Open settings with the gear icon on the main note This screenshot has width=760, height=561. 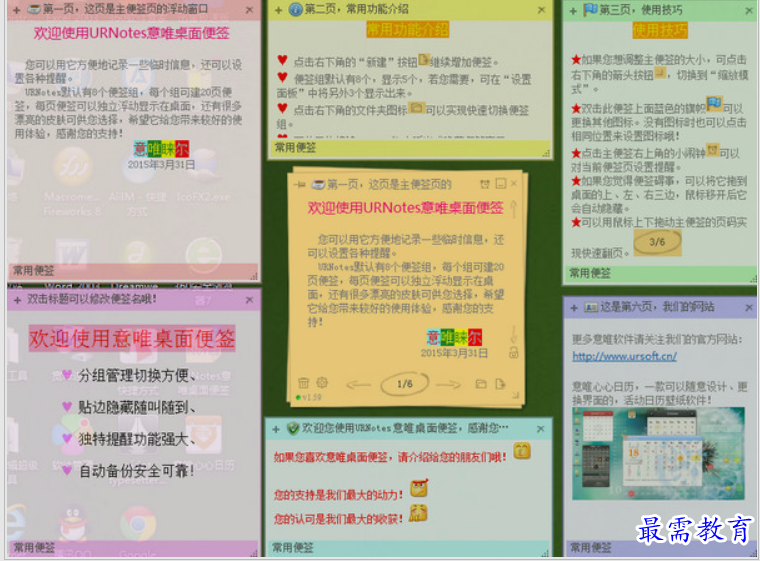pos(322,382)
